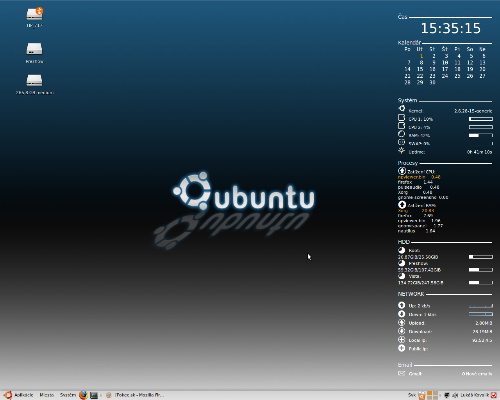Click the Upload total icon in Network

click(x=402, y=322)
